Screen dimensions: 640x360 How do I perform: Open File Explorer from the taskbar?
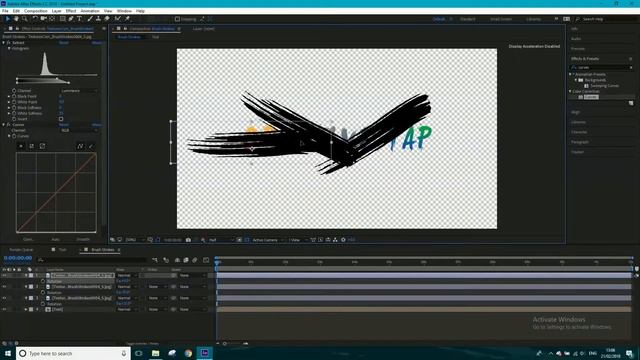(156, 353)
